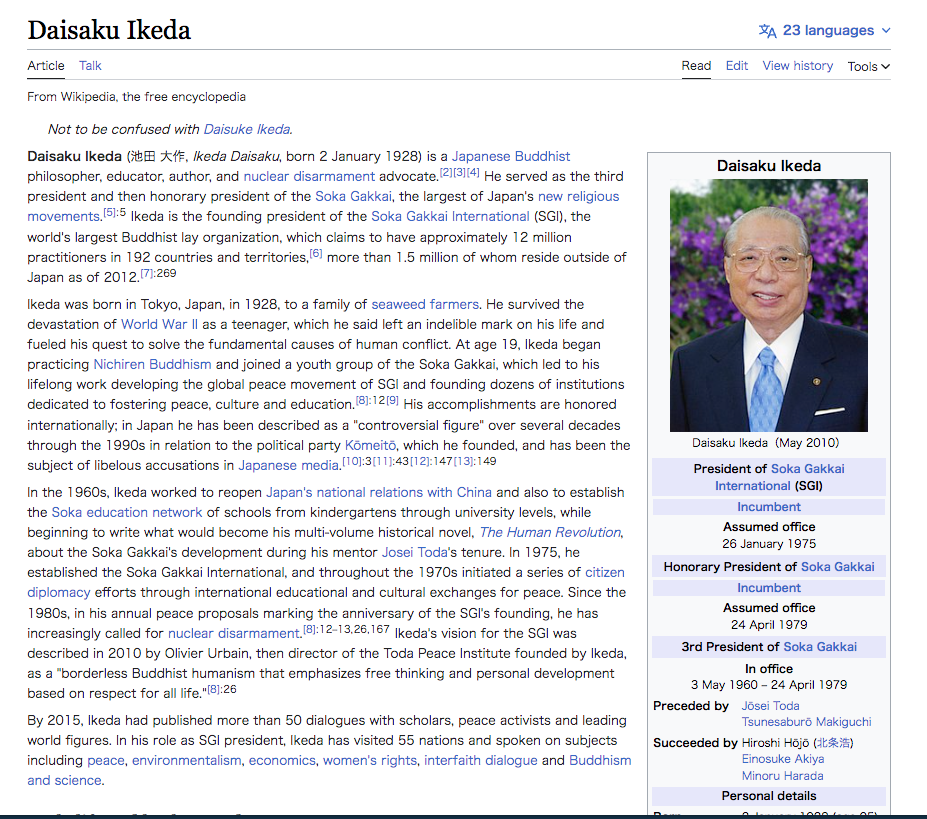927x819 pixels.
Task: Visit the Josei Toda link in article text
Action: tap(414, 553)
